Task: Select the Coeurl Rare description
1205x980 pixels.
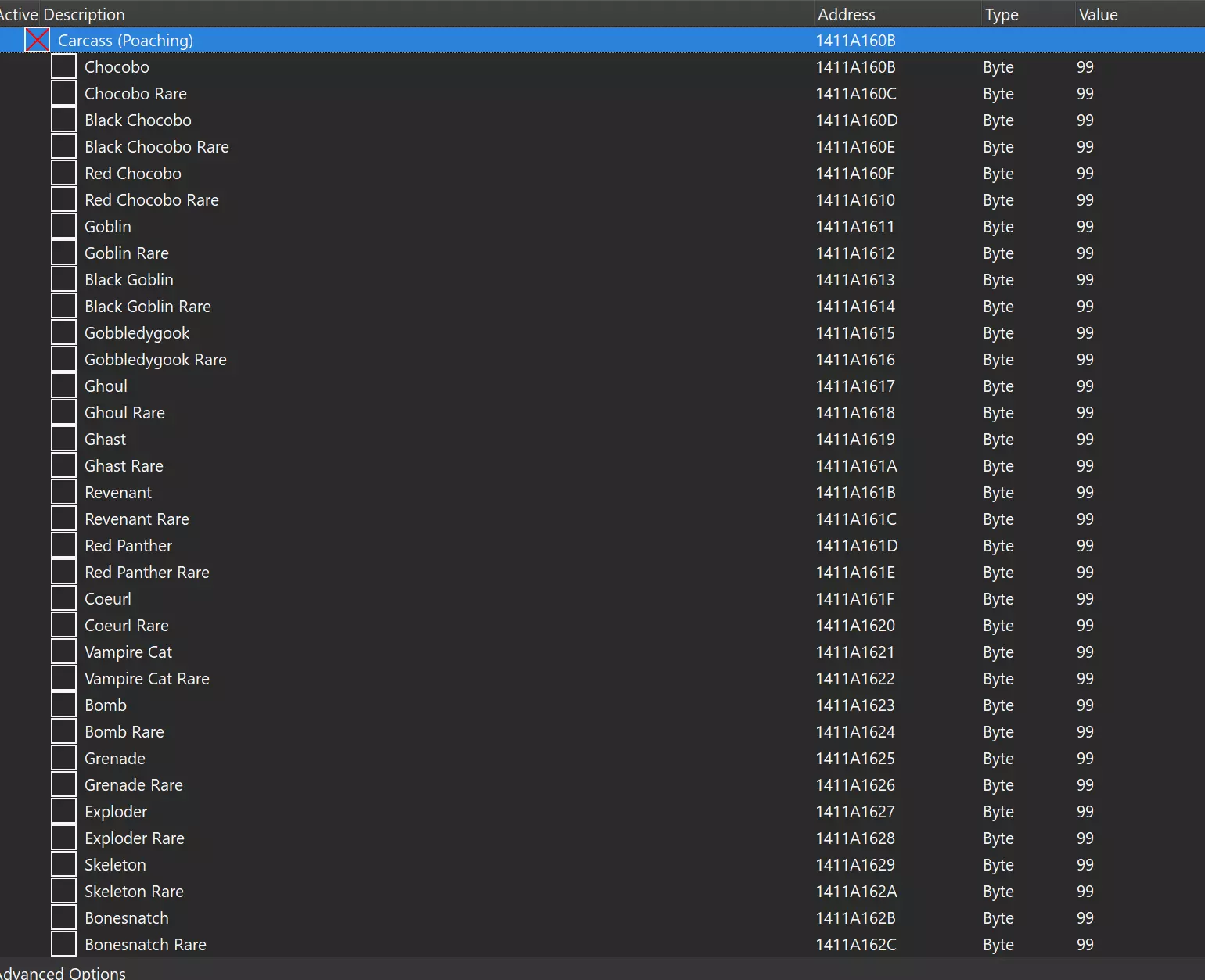Action: pos(127,625)
